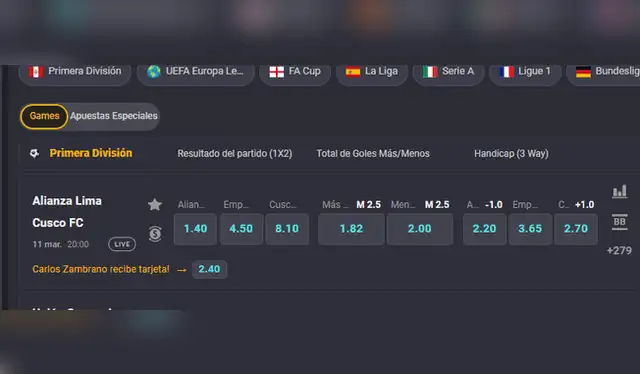Screen dimensions: 640x374
Task: Click the soccer ball icon beside Primera División
Action: point(35,154)
